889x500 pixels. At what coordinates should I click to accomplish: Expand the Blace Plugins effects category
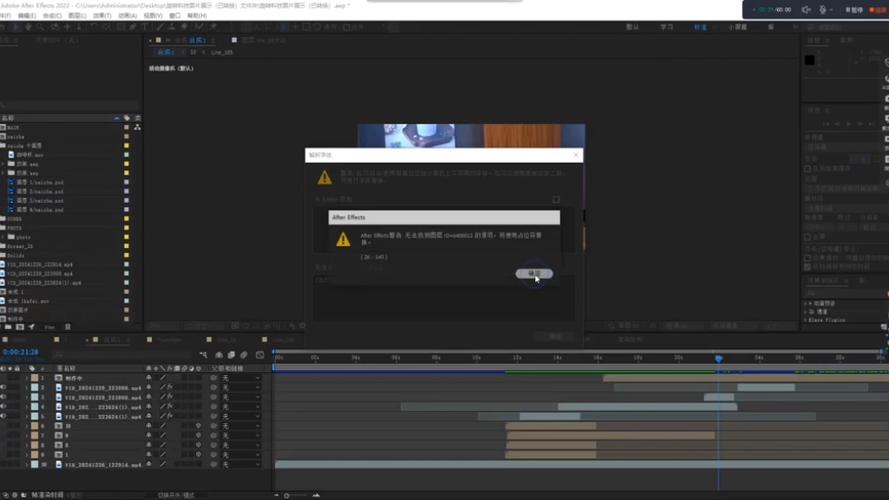806,320
